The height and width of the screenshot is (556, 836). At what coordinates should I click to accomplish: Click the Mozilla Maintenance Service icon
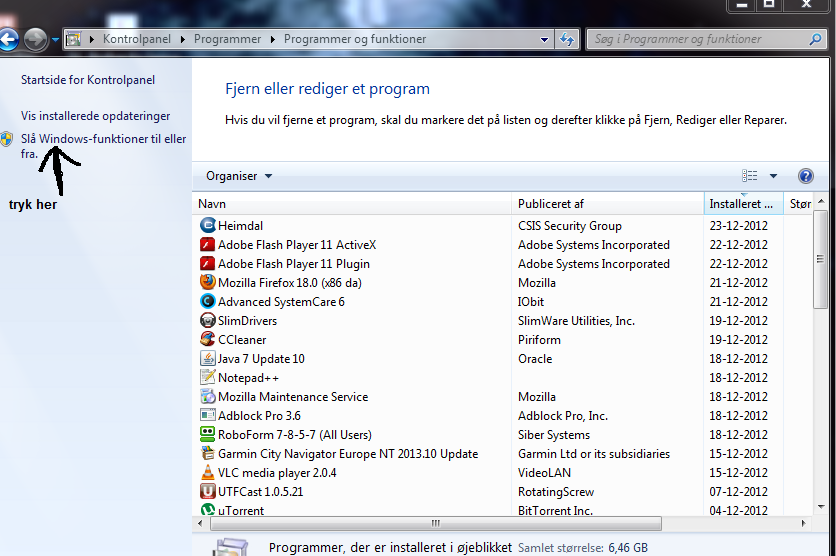(x=207, y=396)
